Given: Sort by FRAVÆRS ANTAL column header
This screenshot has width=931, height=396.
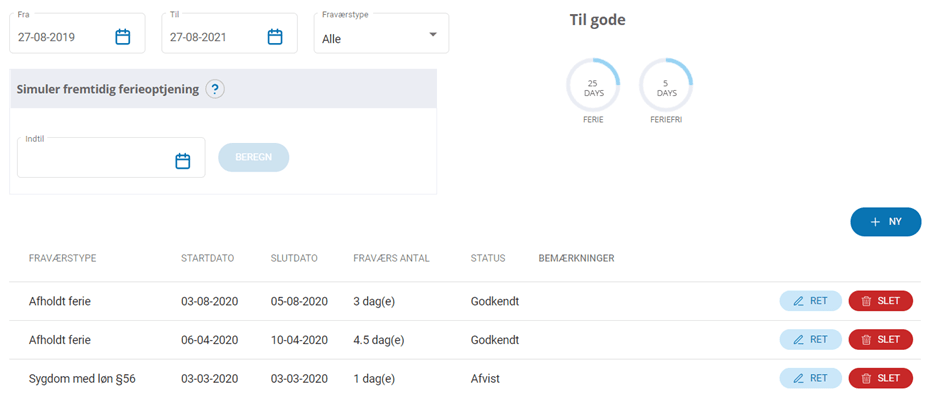Looking at the screenshot, I should [x=391, y=258].
